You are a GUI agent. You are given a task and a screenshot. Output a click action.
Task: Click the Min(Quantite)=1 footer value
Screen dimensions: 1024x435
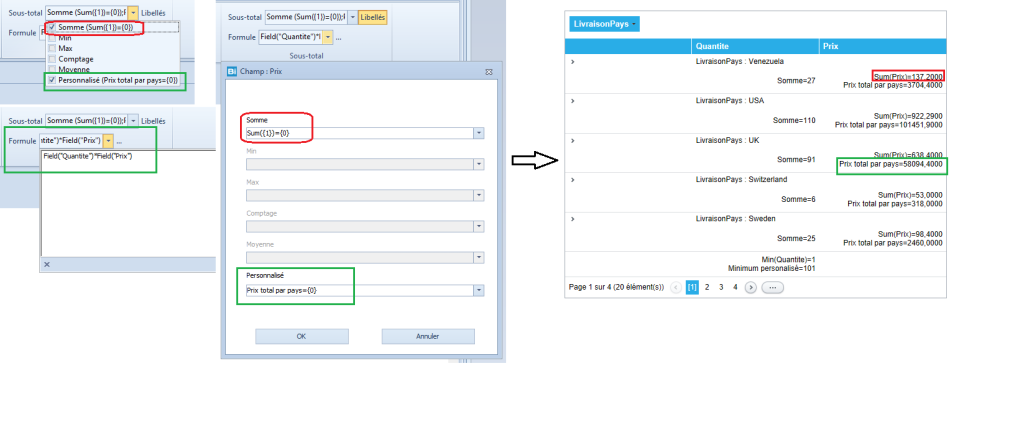788,259
